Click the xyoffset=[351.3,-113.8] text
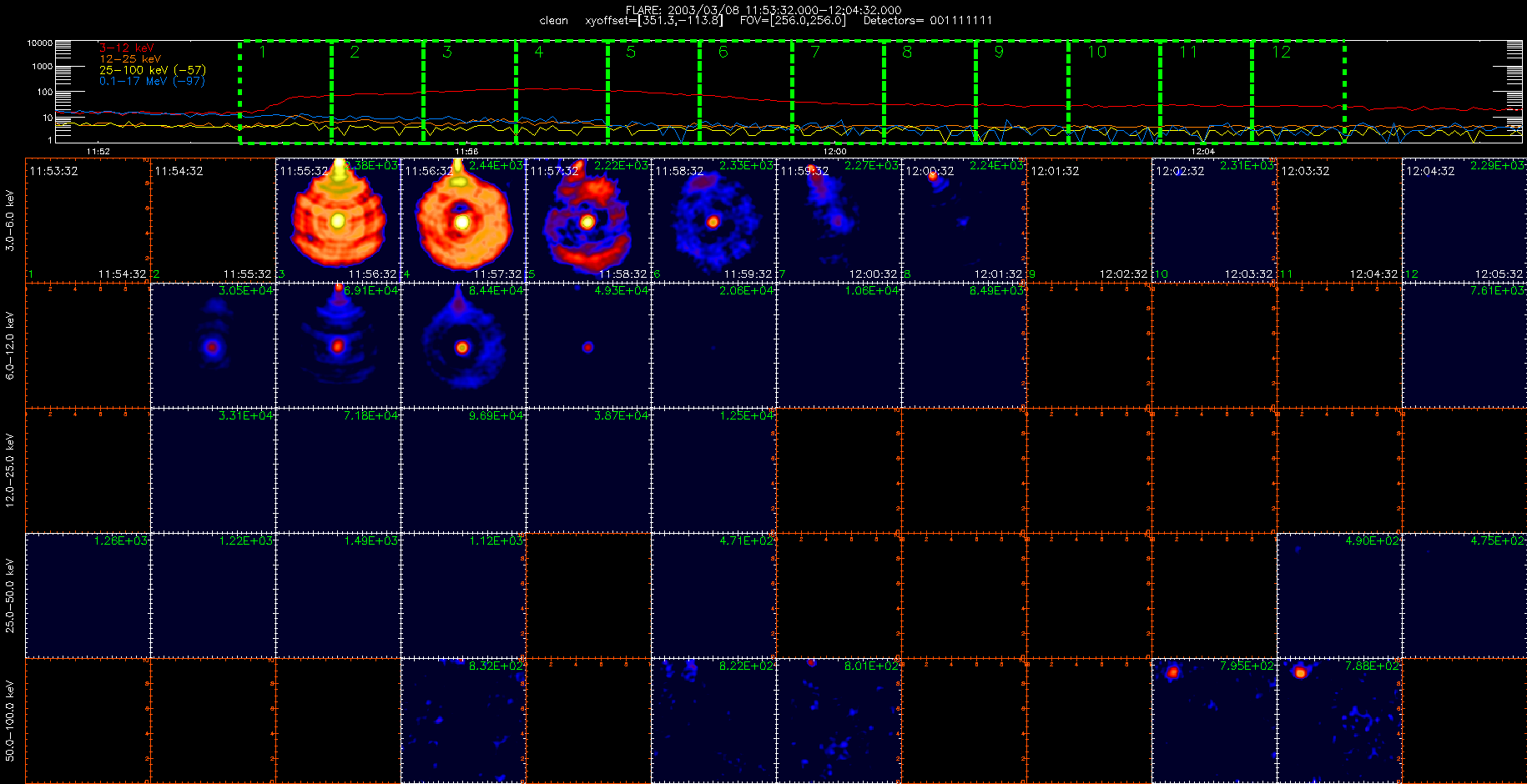The width and height of the screenshot is (1527, 784). pyautogui.click(x=654, y=20)
